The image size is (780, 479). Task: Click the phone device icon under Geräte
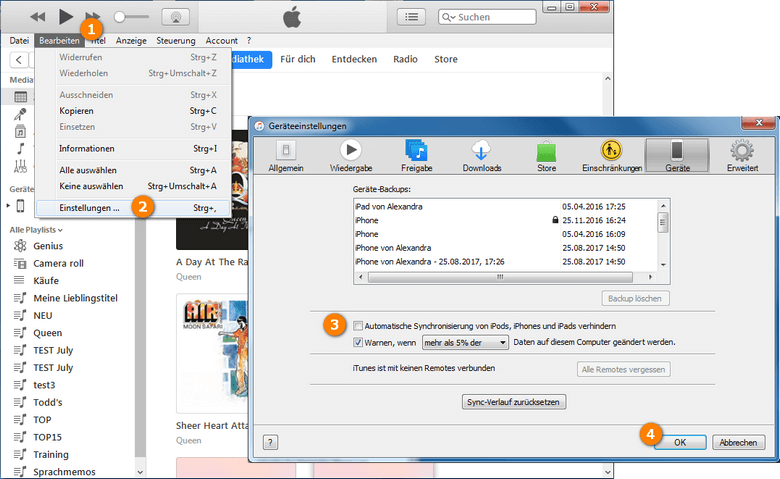tap(20, 205)
